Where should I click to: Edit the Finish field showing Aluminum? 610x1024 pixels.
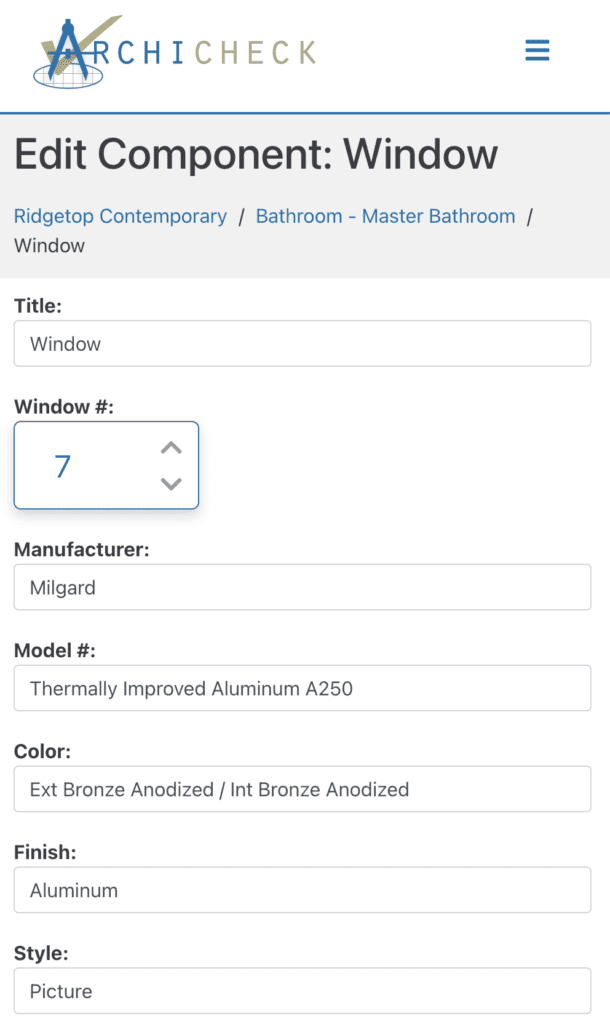click(x=302, y=890)
